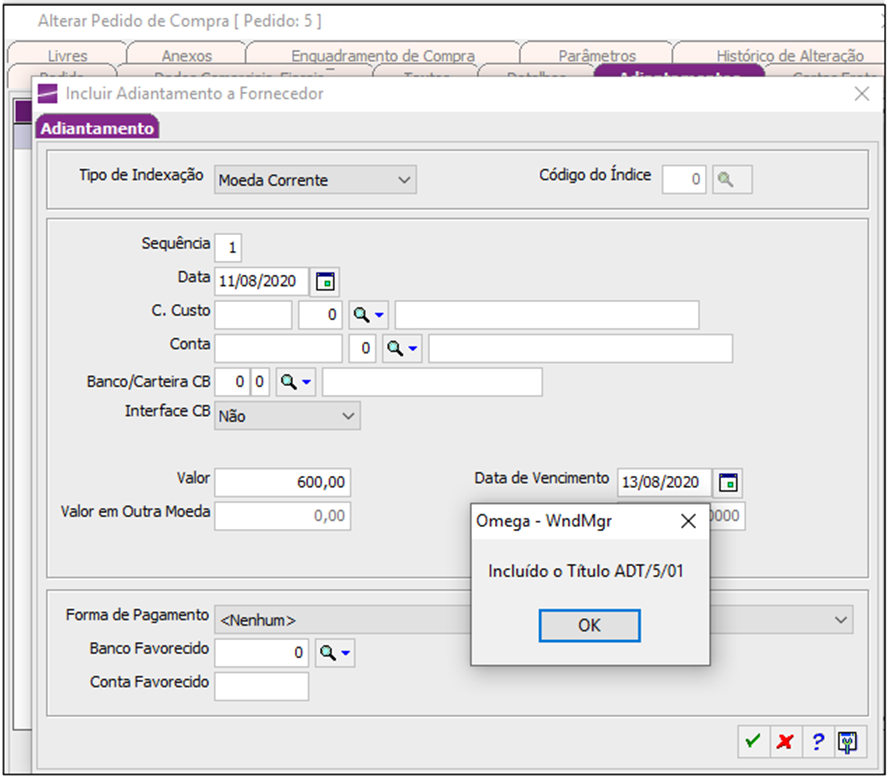Search C. Custo with magnifier icon
The height and width of the screenshot is (778, 890).
(x=368, y=314)
